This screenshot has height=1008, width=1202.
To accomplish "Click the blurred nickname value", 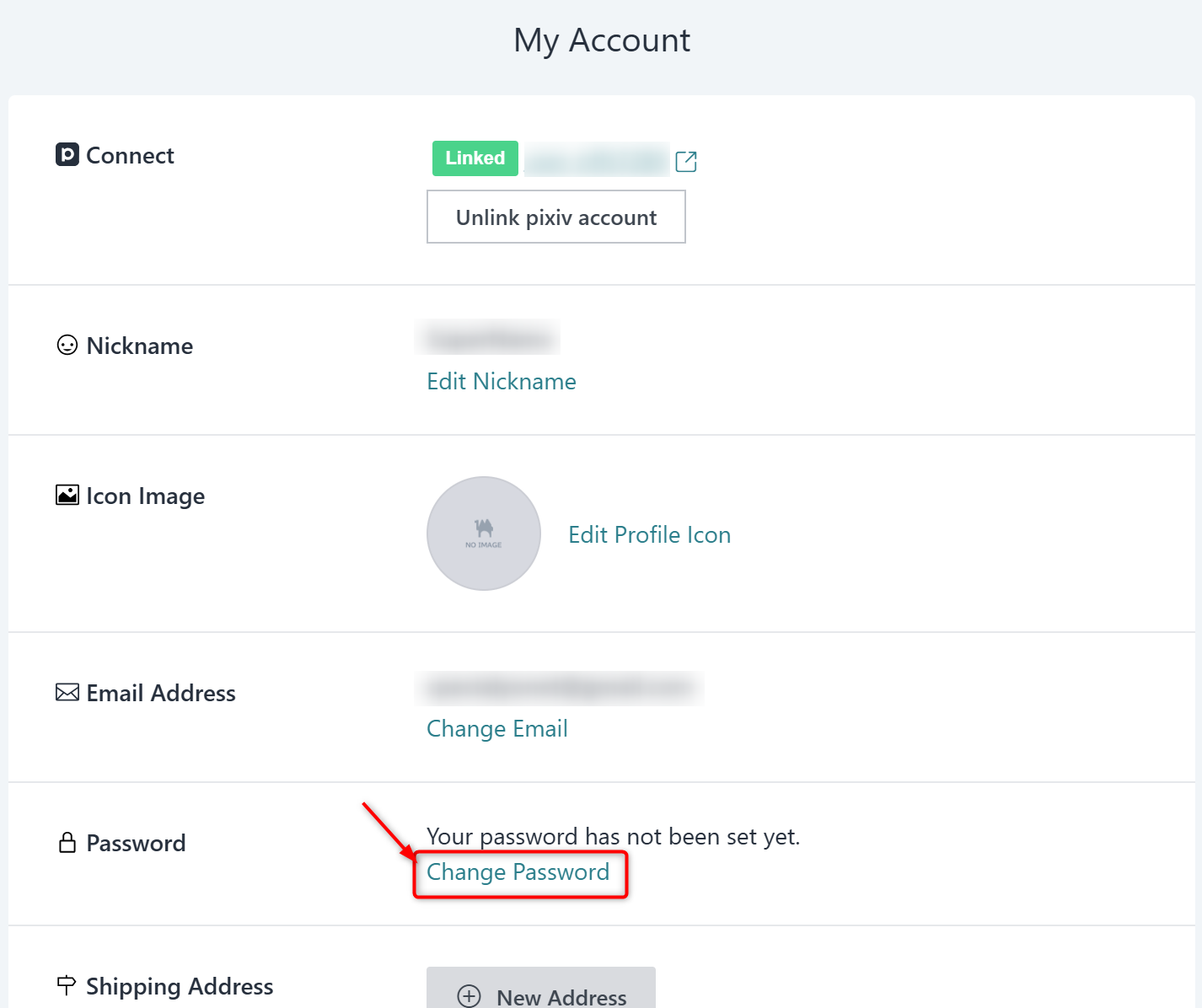I will click(x=488, y=339).
